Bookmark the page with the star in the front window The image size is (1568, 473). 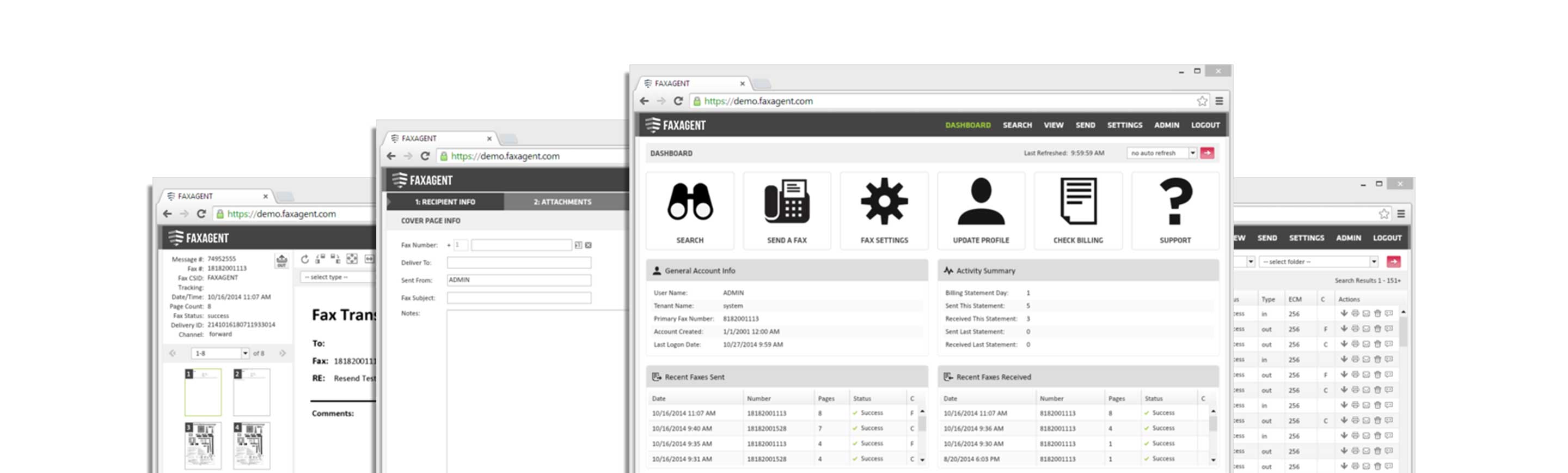1202,101
